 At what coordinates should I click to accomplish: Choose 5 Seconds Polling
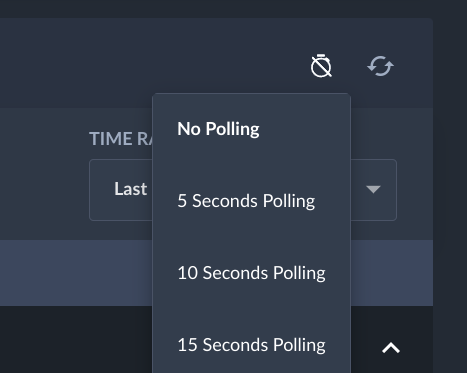tap(246, 201)
